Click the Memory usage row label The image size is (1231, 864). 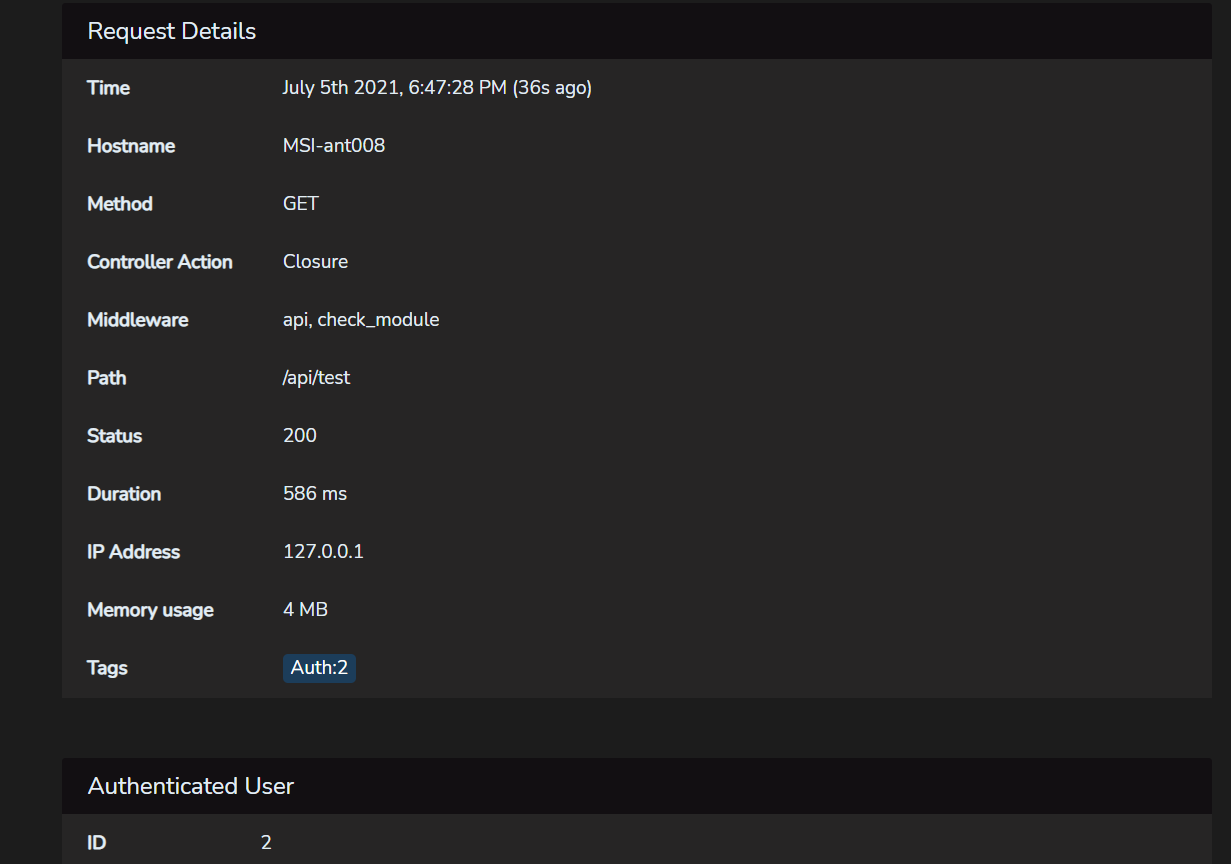coord(150,609)
